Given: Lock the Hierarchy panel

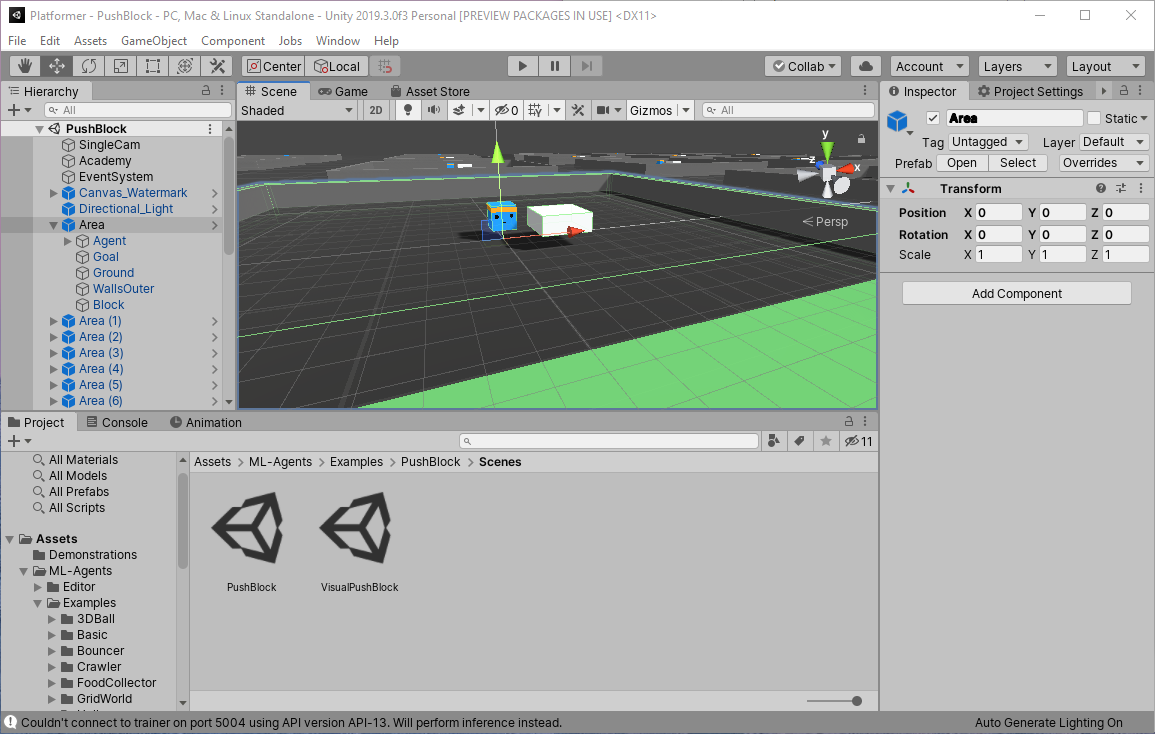Looking at the screenshot, I should tap(206, 91).
